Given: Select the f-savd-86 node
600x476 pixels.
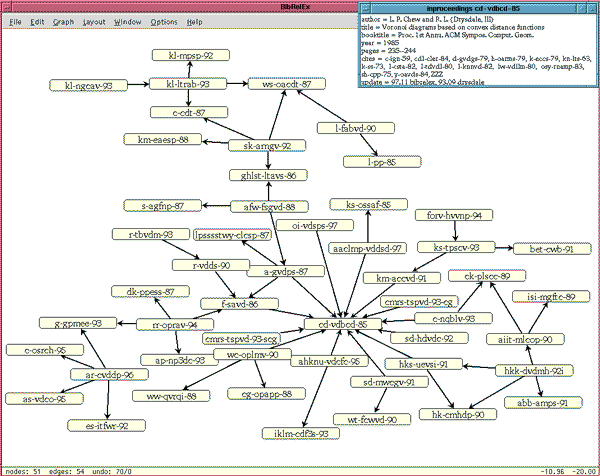Looking at the screenshot, I should [240, 304].
